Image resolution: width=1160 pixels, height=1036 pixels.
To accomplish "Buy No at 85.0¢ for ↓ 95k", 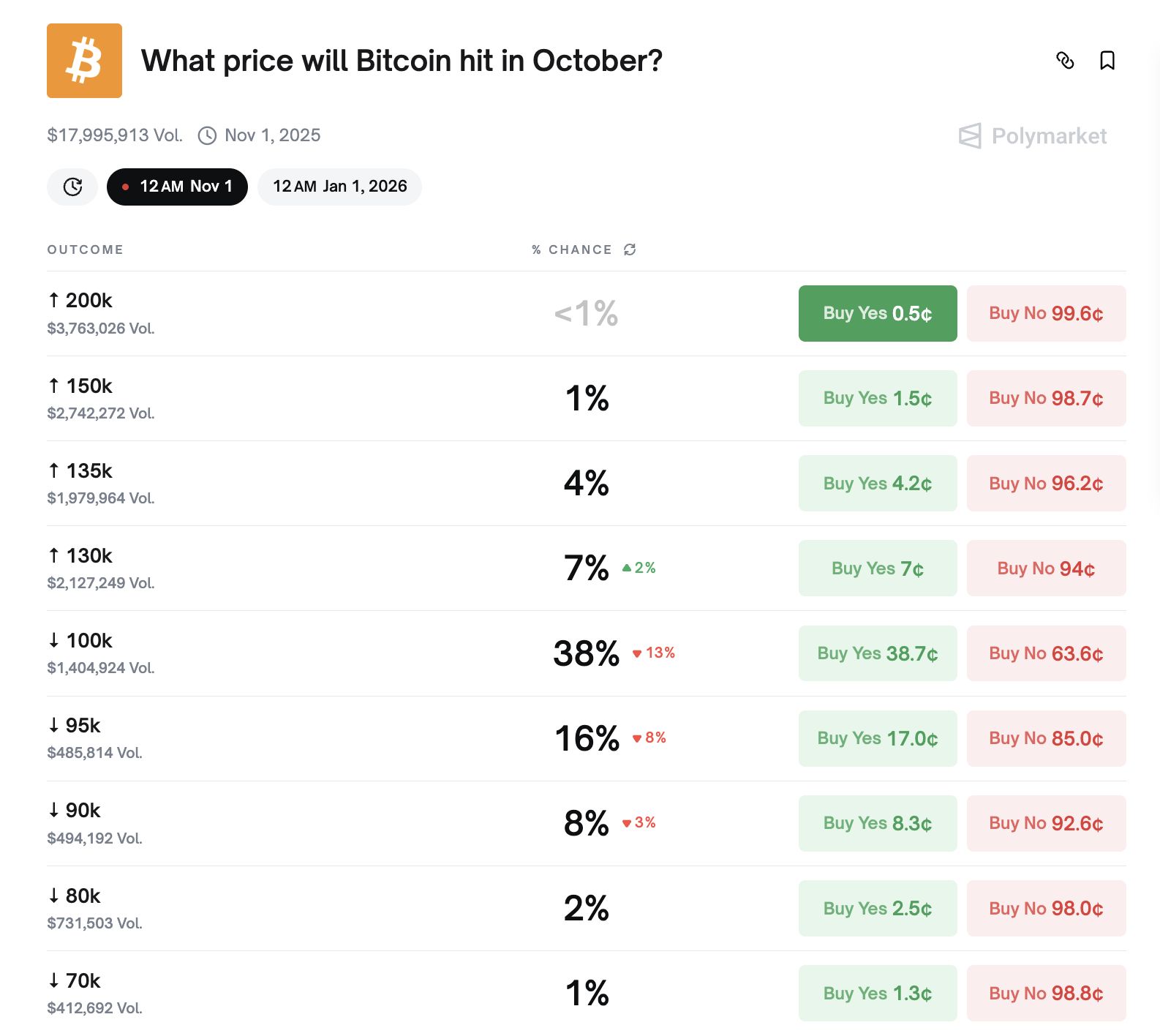I will click(1046, 738).
